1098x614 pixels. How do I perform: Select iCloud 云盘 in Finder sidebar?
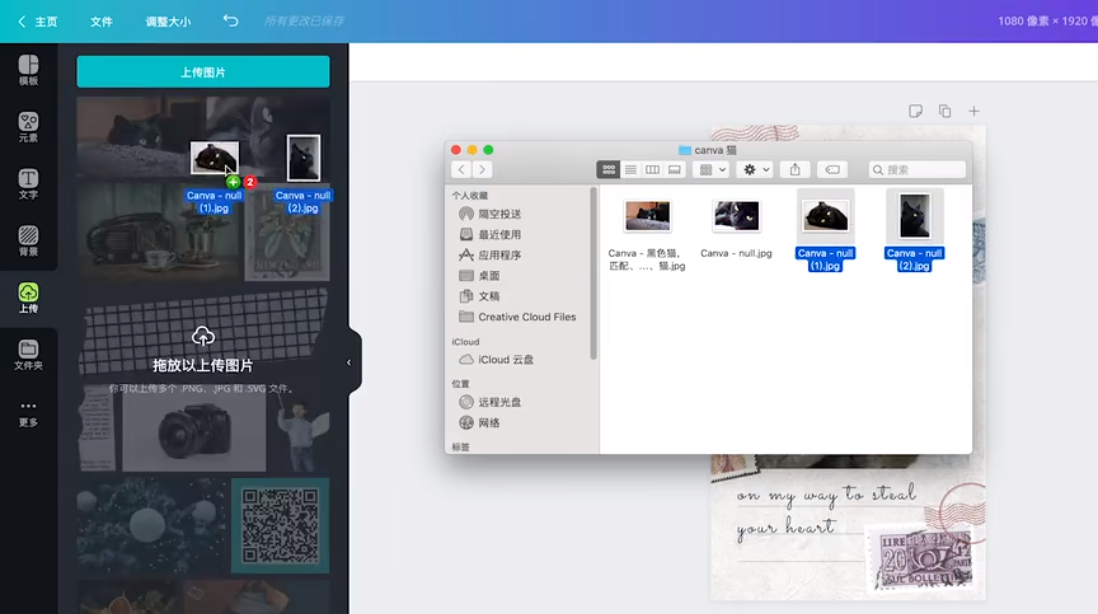click(x=496, y=359)
